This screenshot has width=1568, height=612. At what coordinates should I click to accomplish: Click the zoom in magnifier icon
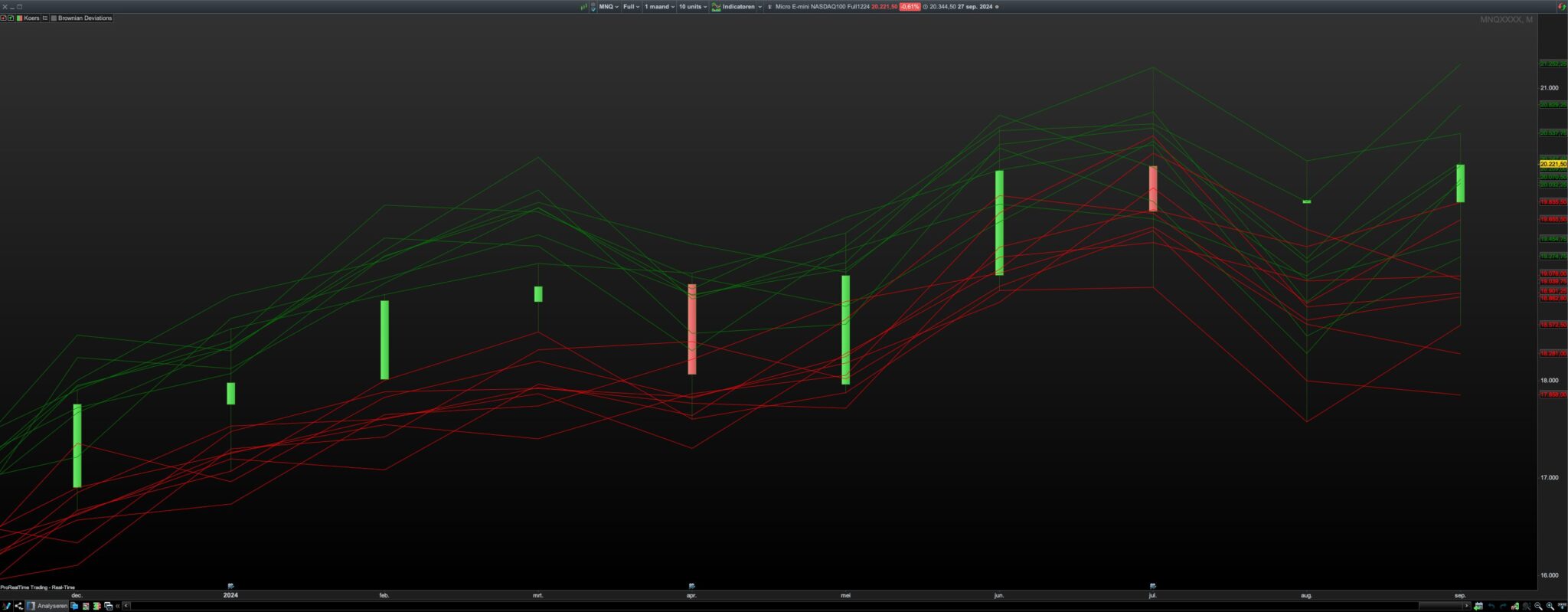pos(1550,606)
